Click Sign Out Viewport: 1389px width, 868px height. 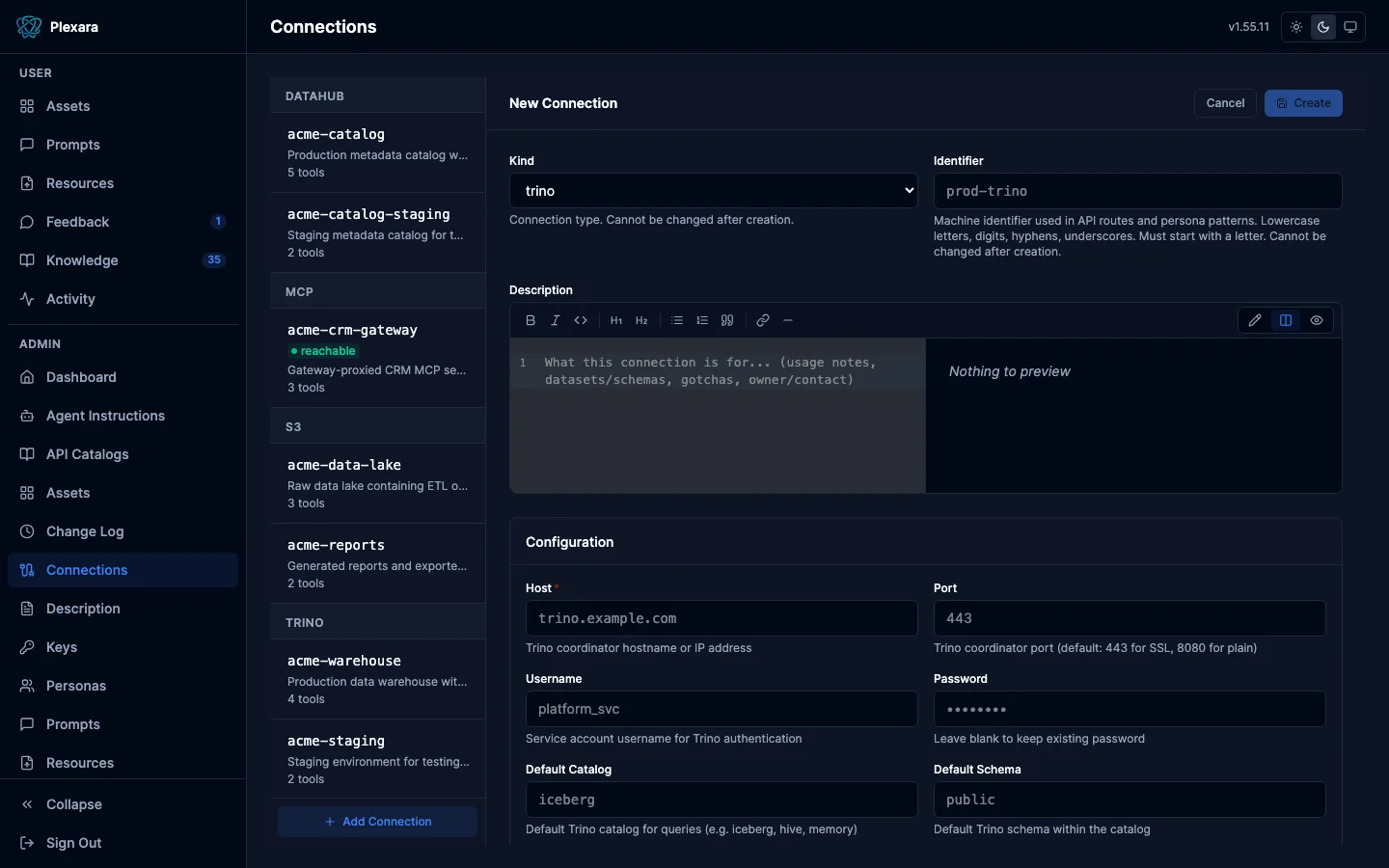coord(123,843)
